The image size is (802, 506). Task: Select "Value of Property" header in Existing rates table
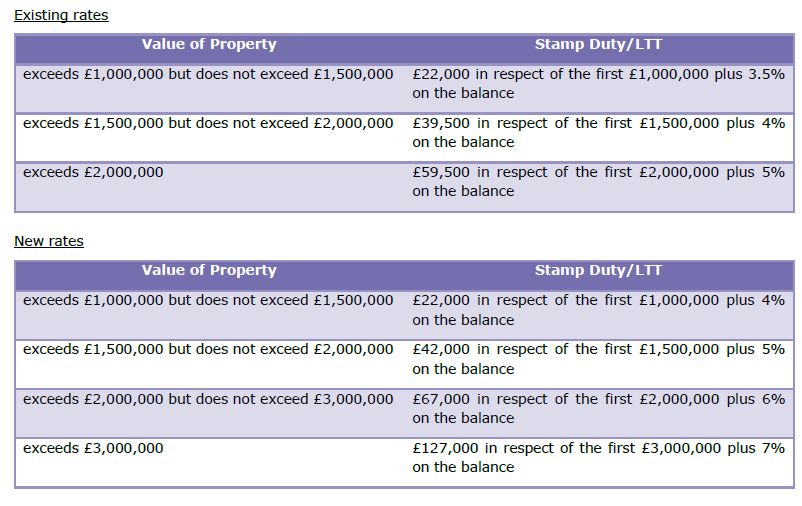(x=209, y=44)
